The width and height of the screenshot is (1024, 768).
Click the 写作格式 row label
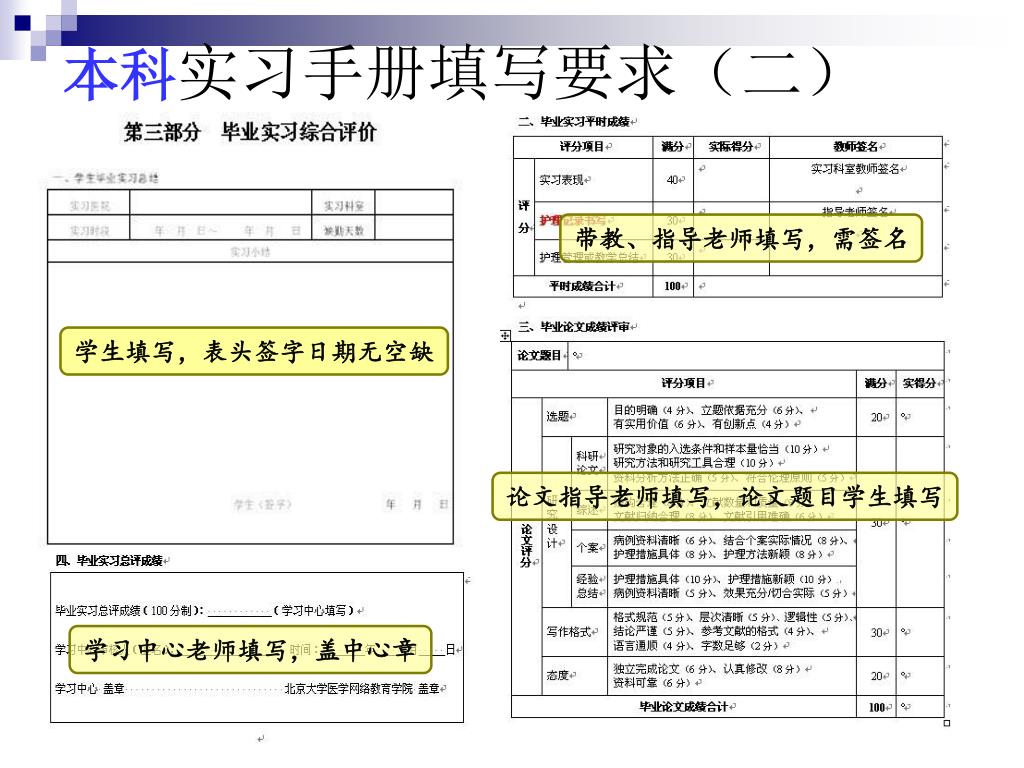click(569, 632)
